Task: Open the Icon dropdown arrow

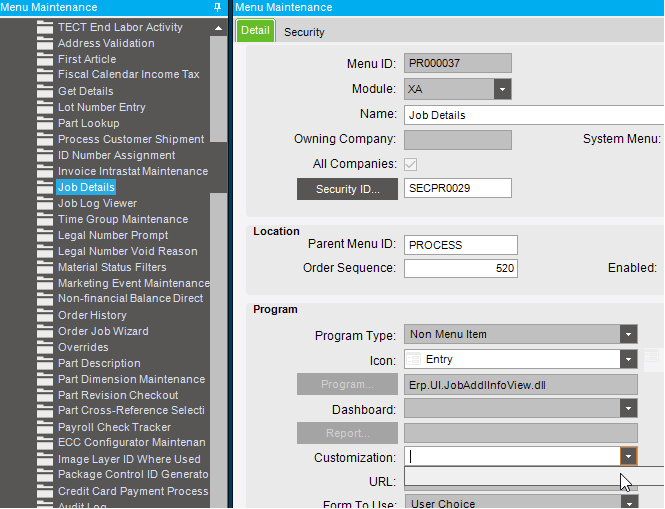Action: pyautogui.click(x=628, y=360)
